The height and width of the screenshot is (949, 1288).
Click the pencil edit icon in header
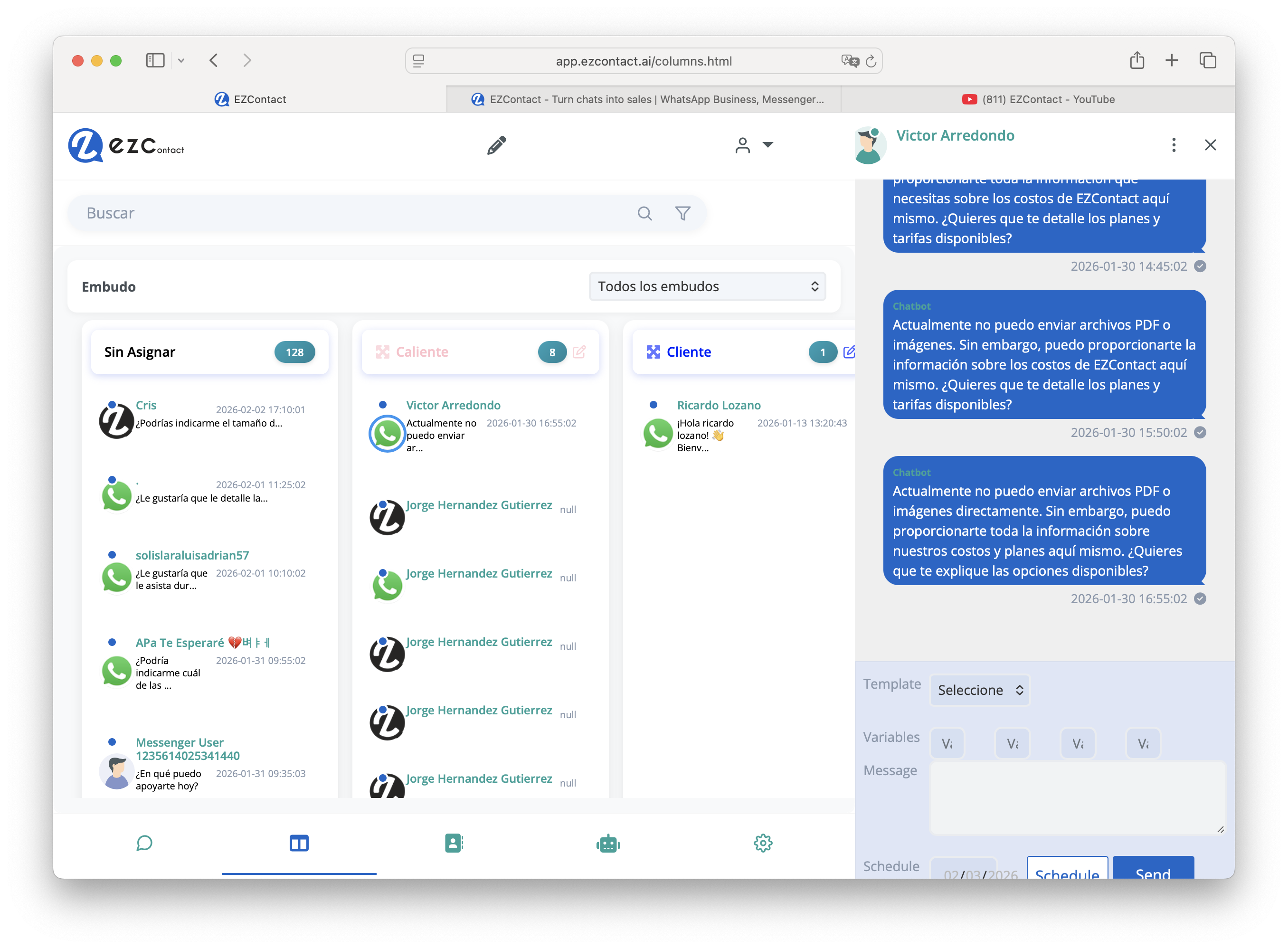tap(496, 145)
